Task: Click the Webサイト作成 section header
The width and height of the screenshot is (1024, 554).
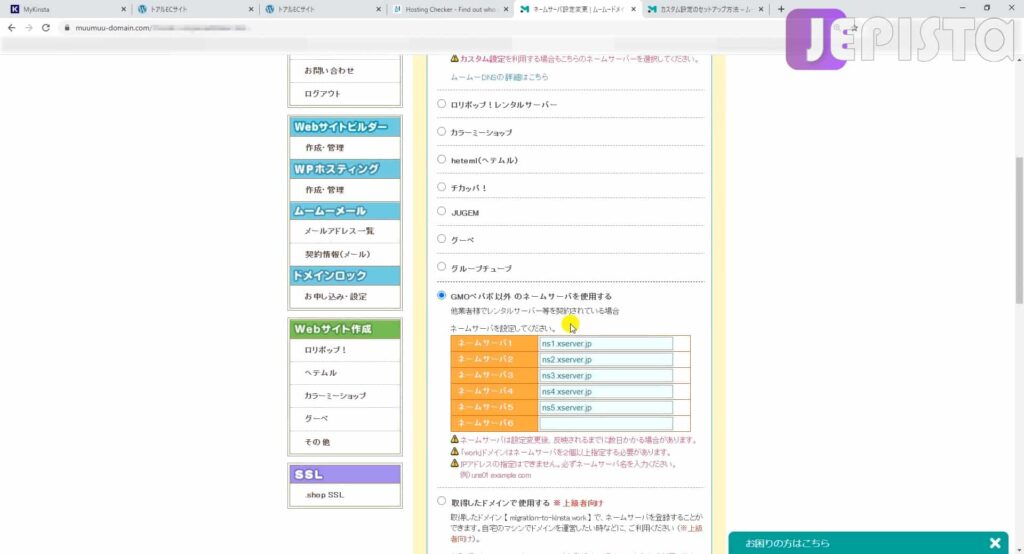Action: tap(345, 329)
